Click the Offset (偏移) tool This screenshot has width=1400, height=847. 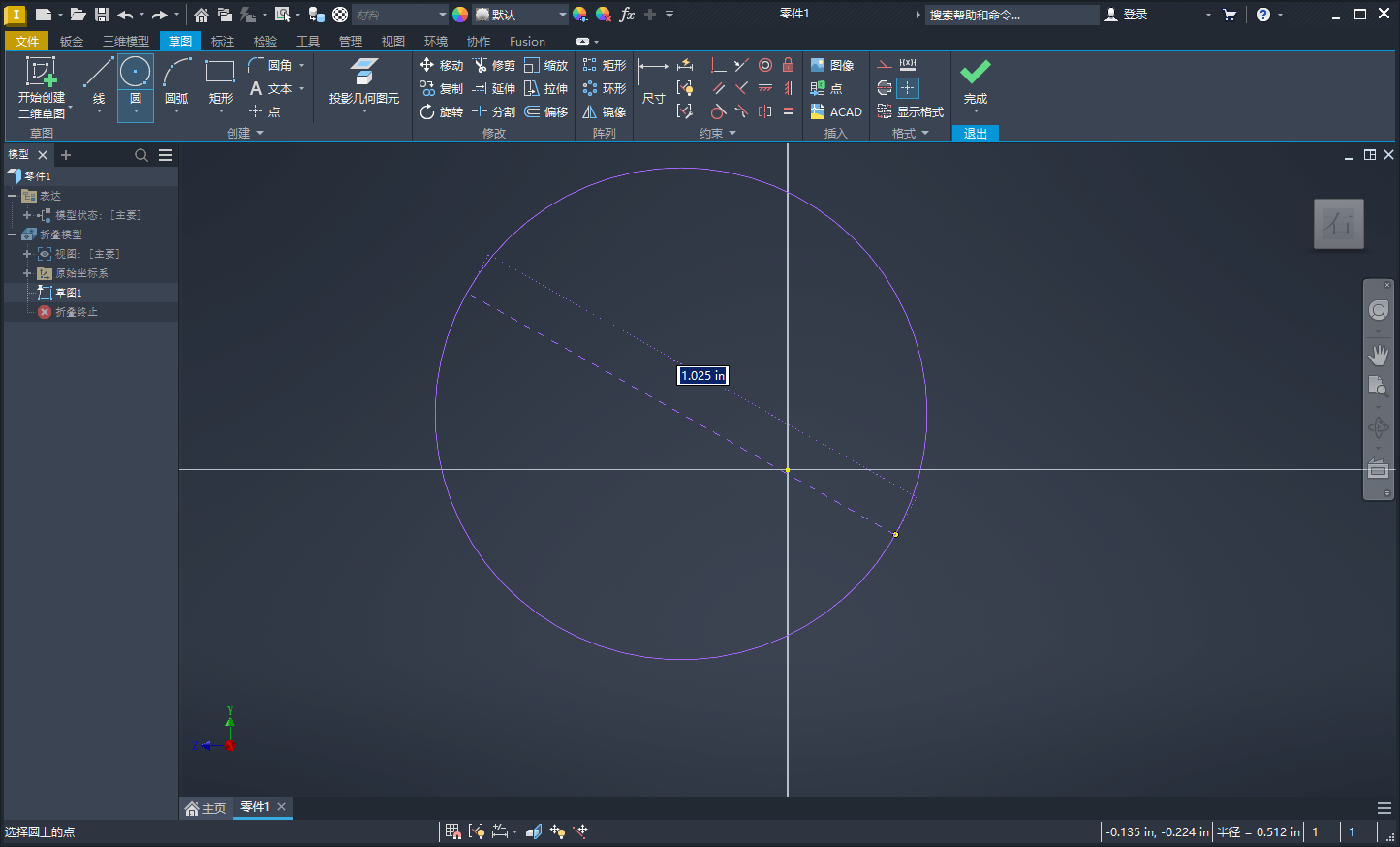(x=546, y=111)
